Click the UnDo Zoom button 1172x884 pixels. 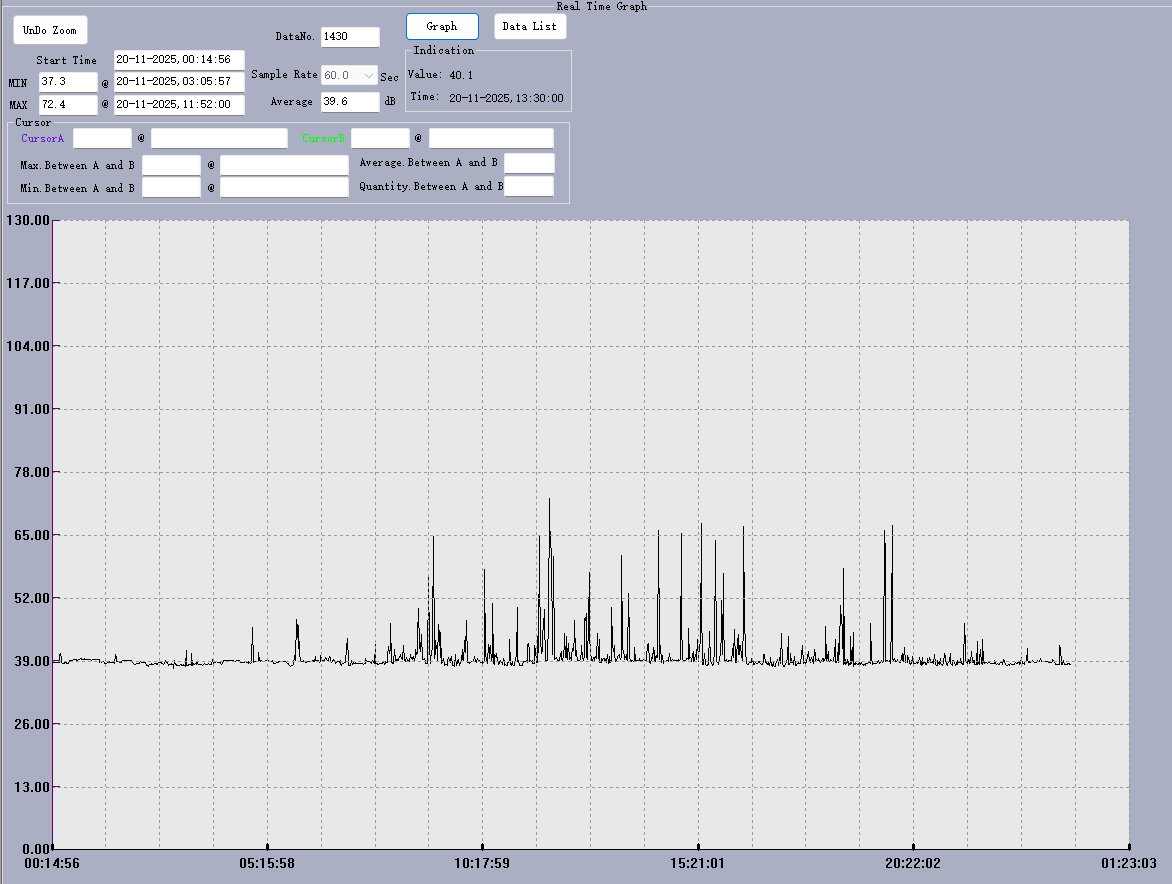click(x=50, y=30)
